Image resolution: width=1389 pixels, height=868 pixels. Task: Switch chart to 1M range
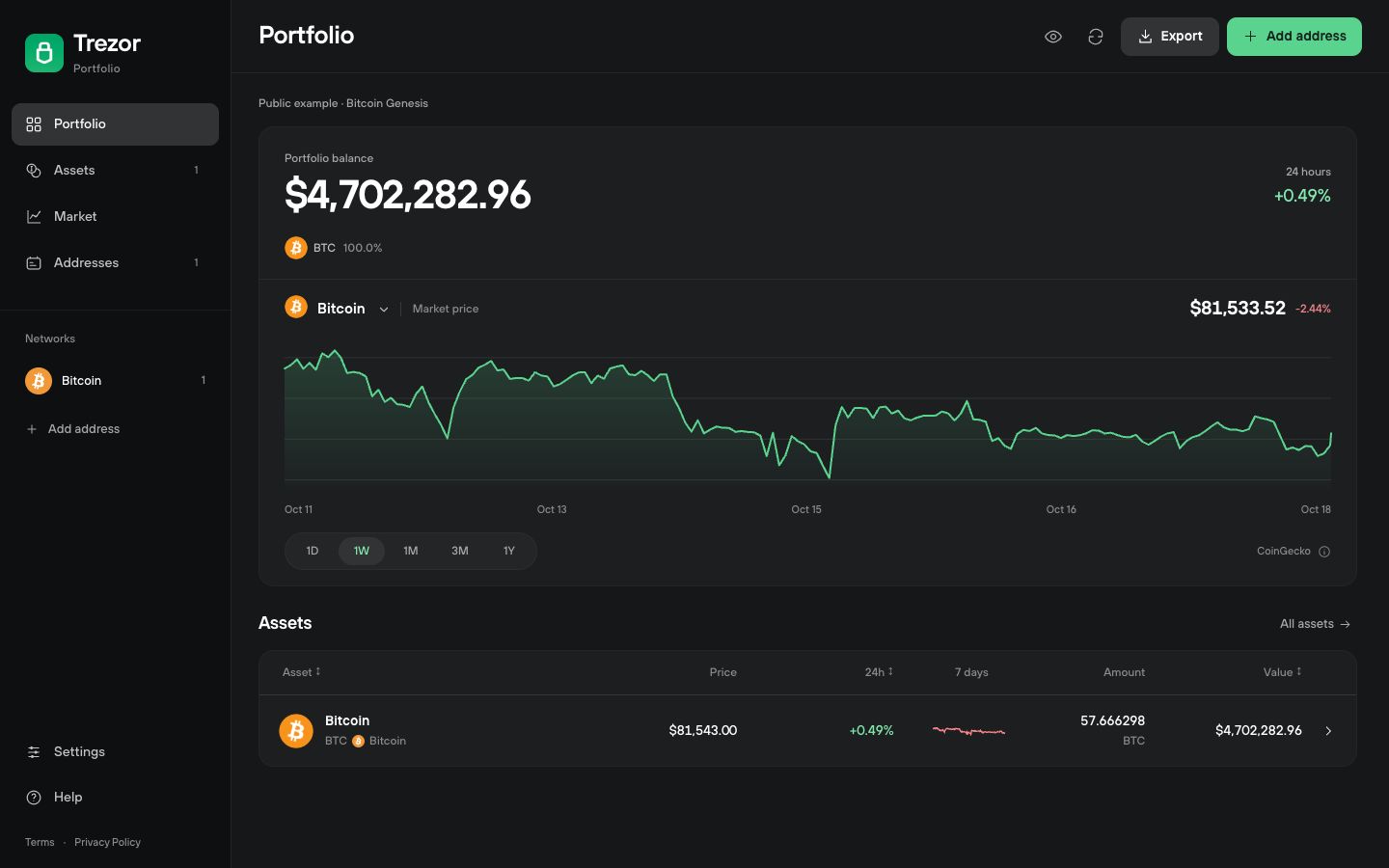click(411, 551)
